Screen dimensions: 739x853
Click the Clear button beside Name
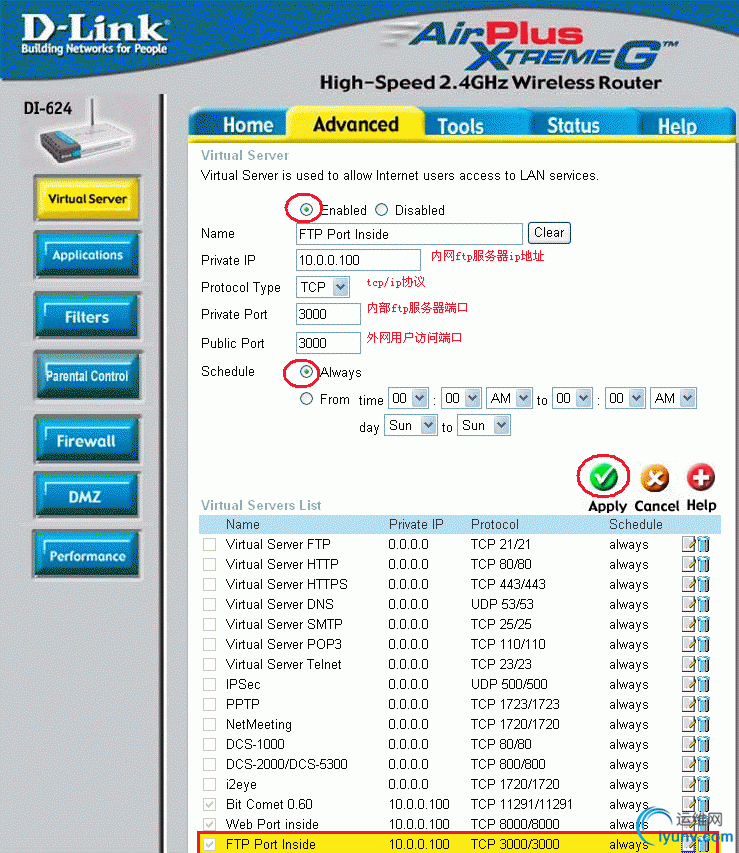coord(549,233)
